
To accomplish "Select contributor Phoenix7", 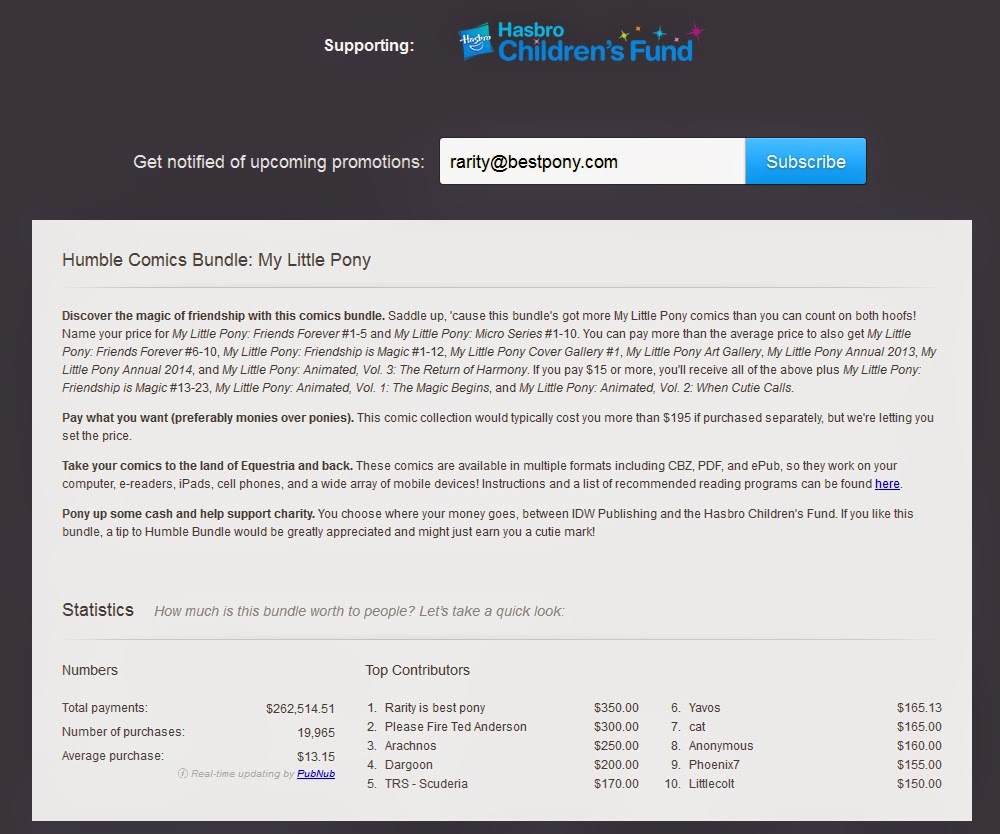I will 714,764.
